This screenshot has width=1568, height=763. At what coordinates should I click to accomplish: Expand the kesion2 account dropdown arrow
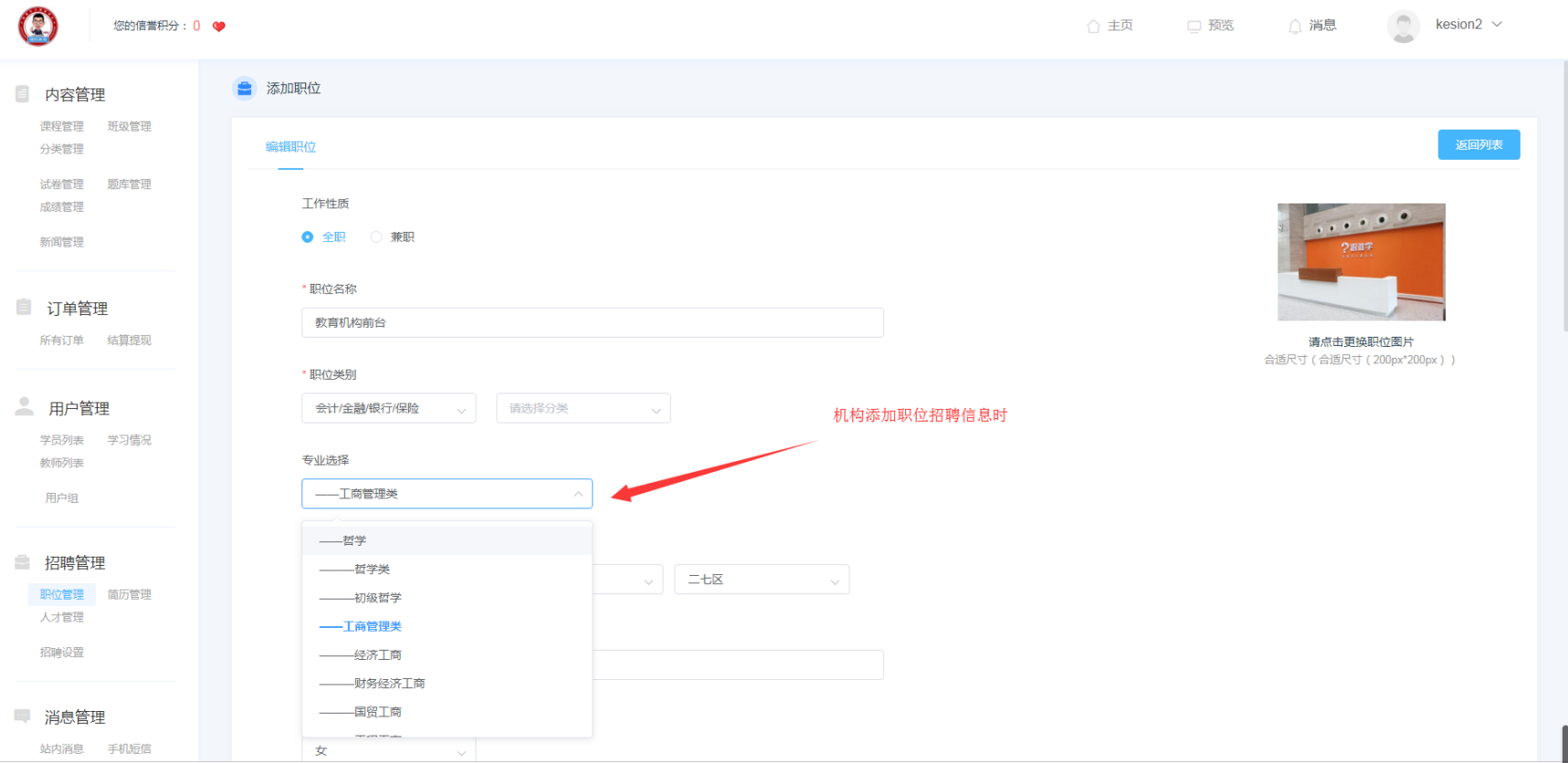tap(1497, 25)
